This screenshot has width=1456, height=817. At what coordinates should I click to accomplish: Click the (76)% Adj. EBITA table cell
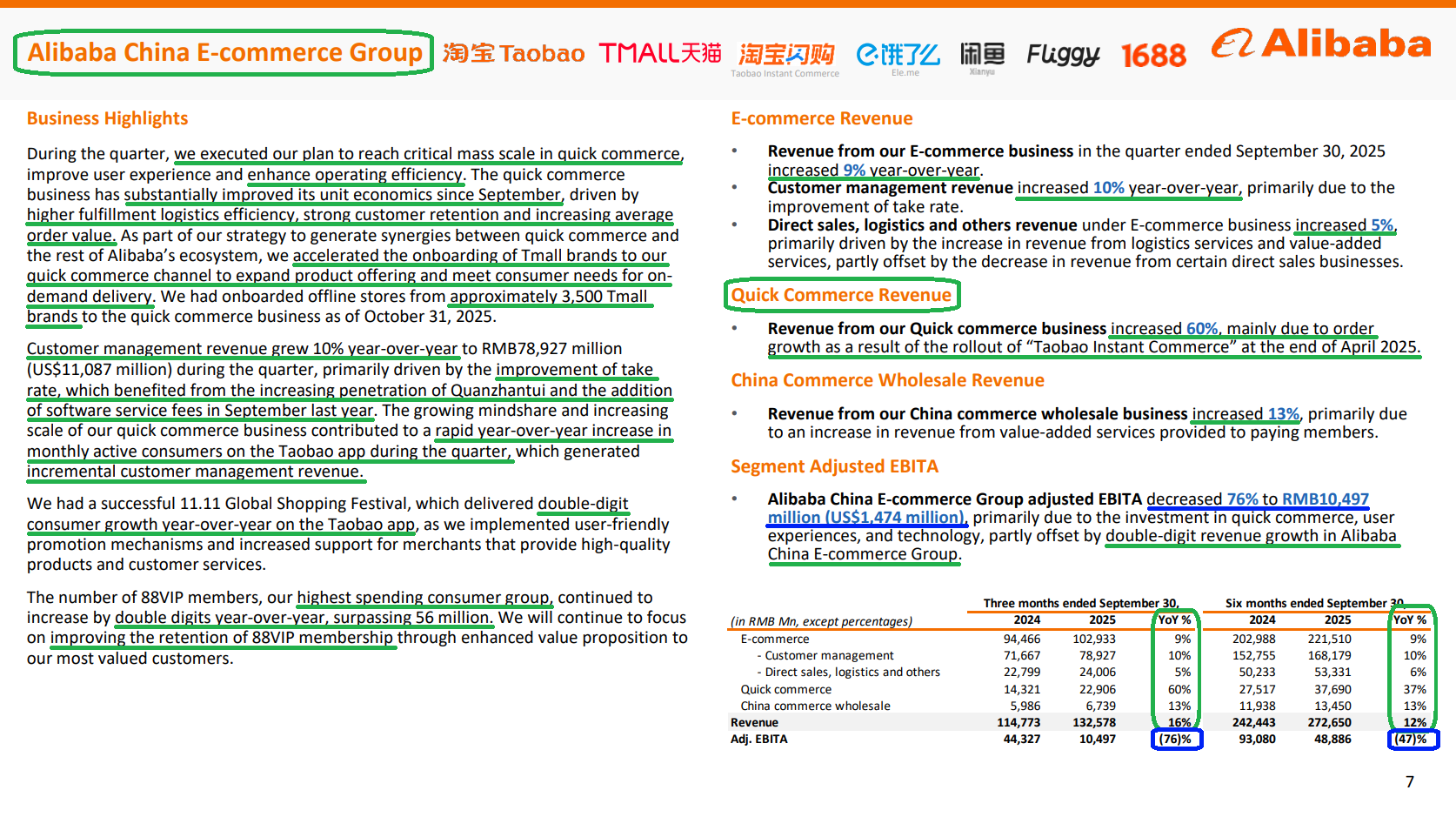(1175, 740)
